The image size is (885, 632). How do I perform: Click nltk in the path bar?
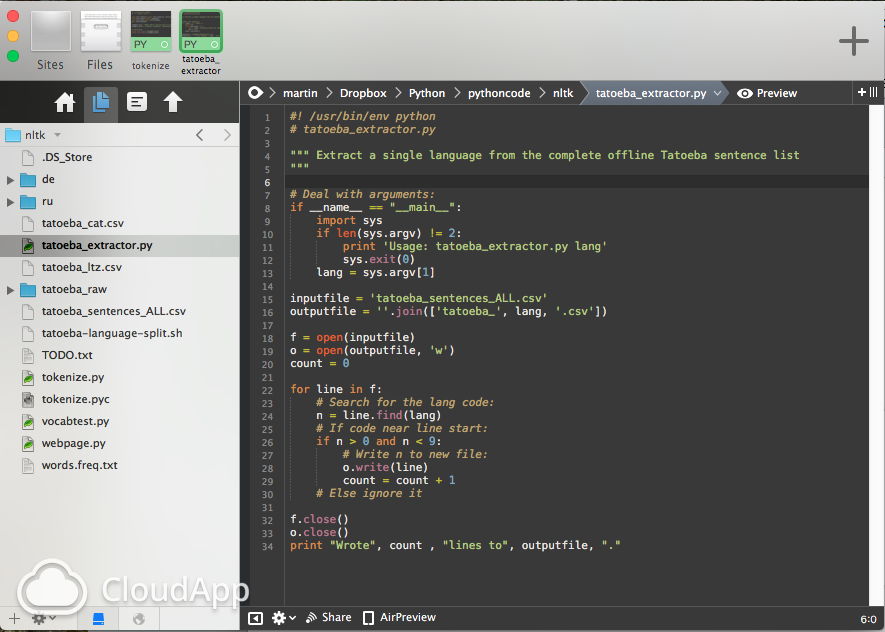pos(563,93)
